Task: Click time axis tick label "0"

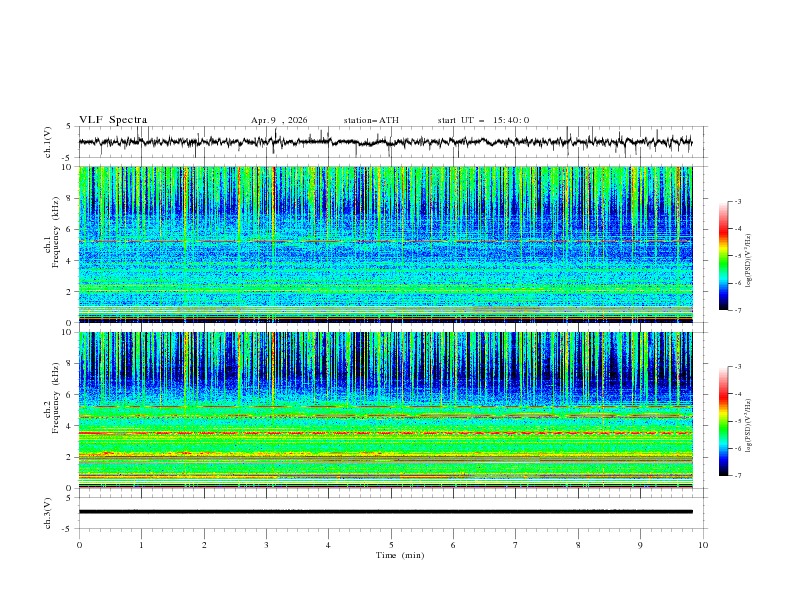Action: [79, 545]
